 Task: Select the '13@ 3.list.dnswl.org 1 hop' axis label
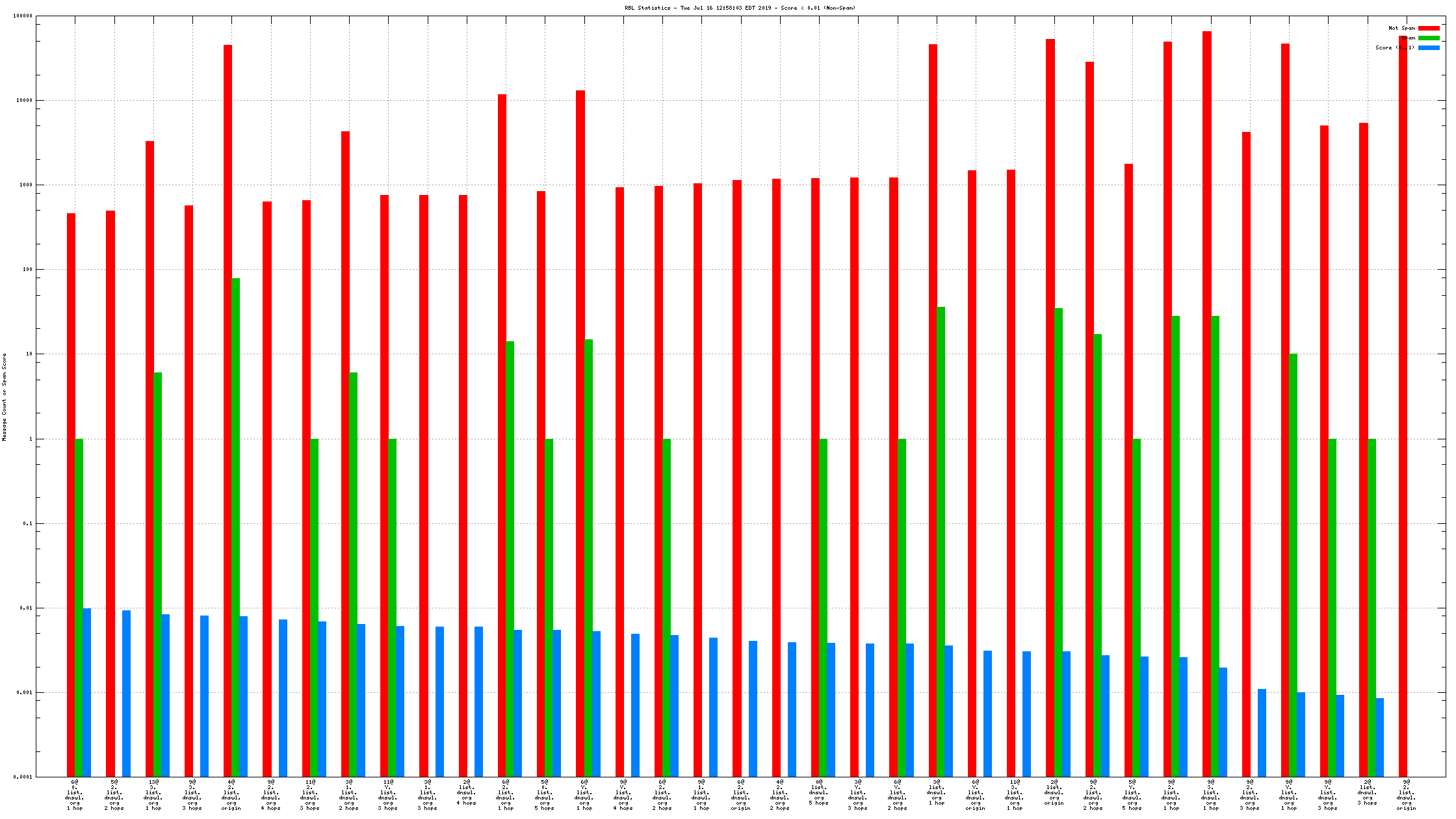153,795
